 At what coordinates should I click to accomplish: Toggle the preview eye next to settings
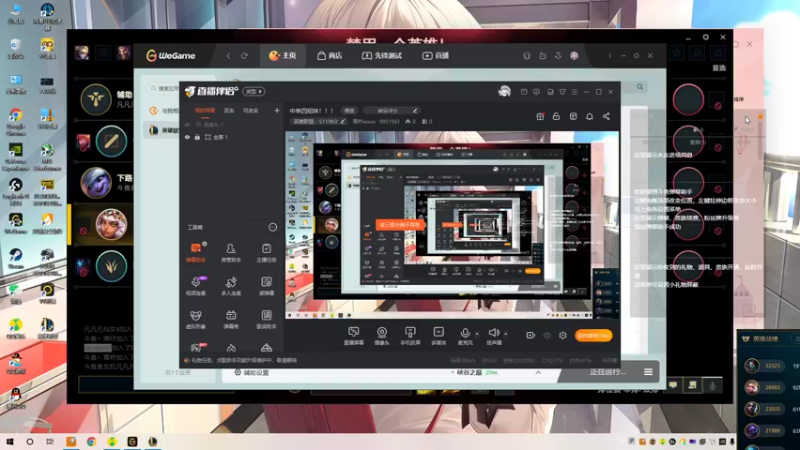pyautogui.click(x=547, y=335)
